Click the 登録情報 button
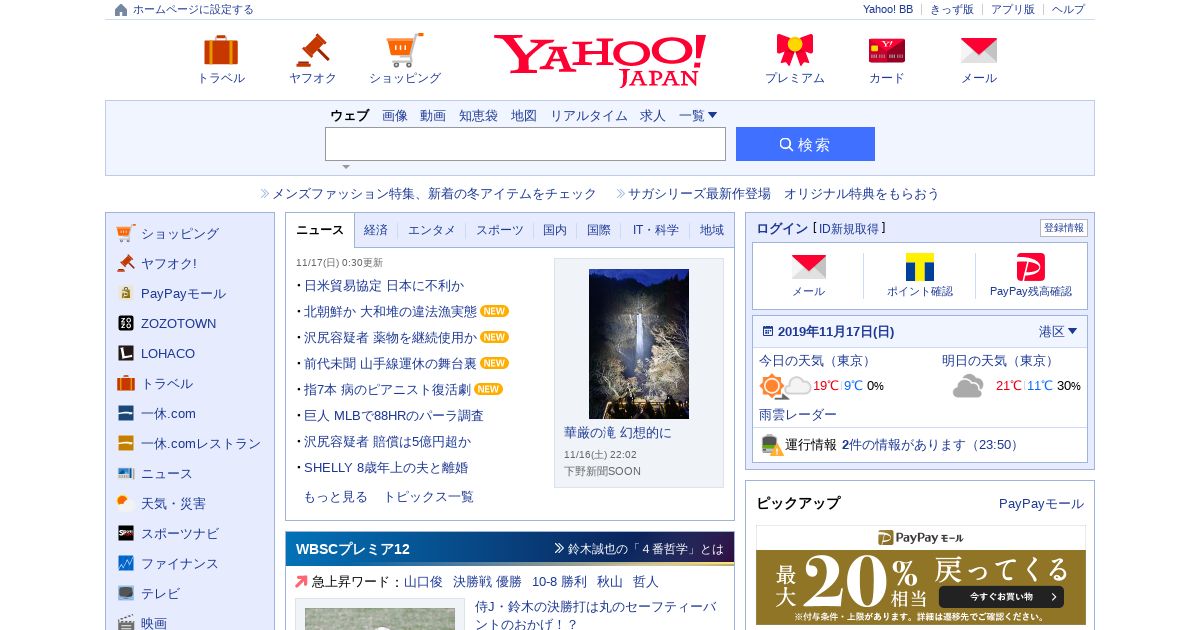The image size is (1200, 630). pos(1064,228)
